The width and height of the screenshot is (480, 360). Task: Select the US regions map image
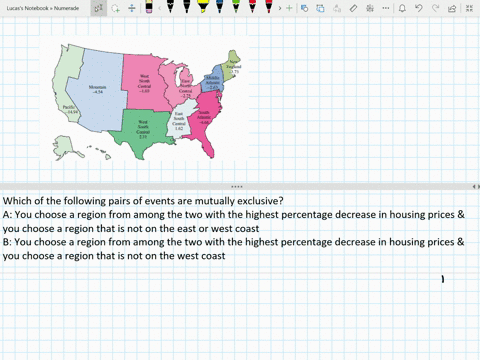pos(144,99)
